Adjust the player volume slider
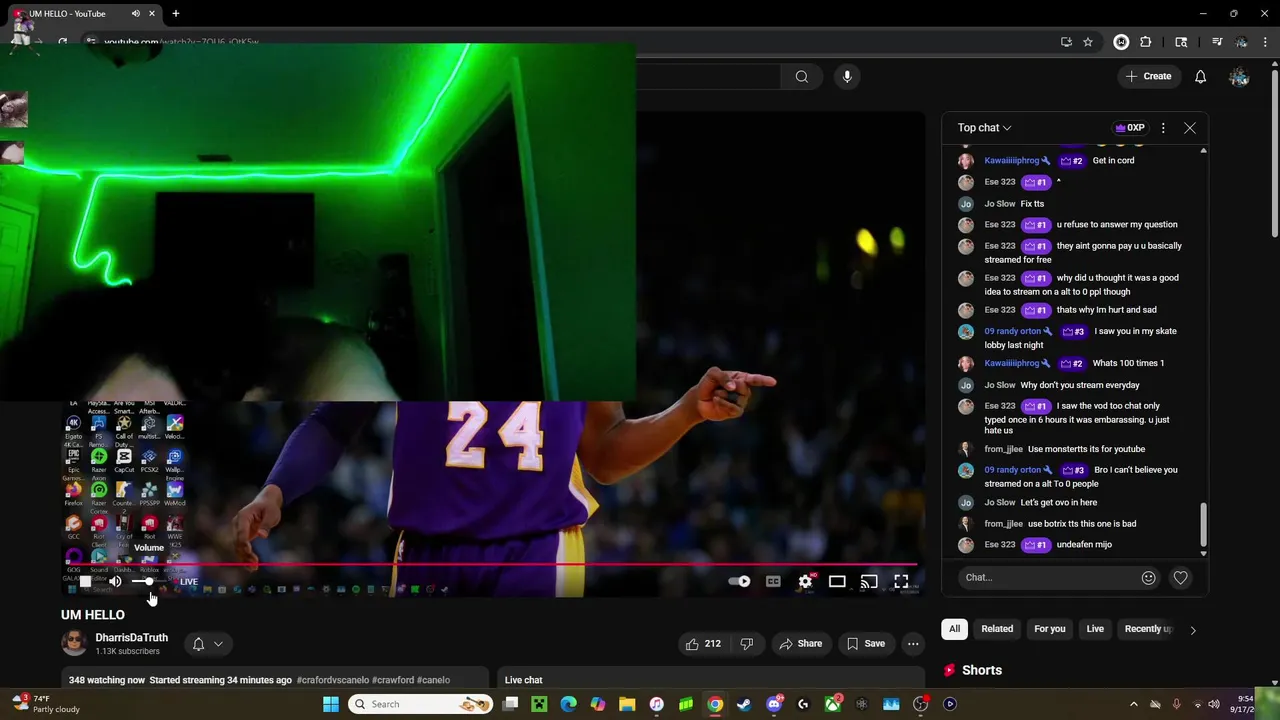The height and width of the screenshot is (720, 1280). (x=148, y=581)
